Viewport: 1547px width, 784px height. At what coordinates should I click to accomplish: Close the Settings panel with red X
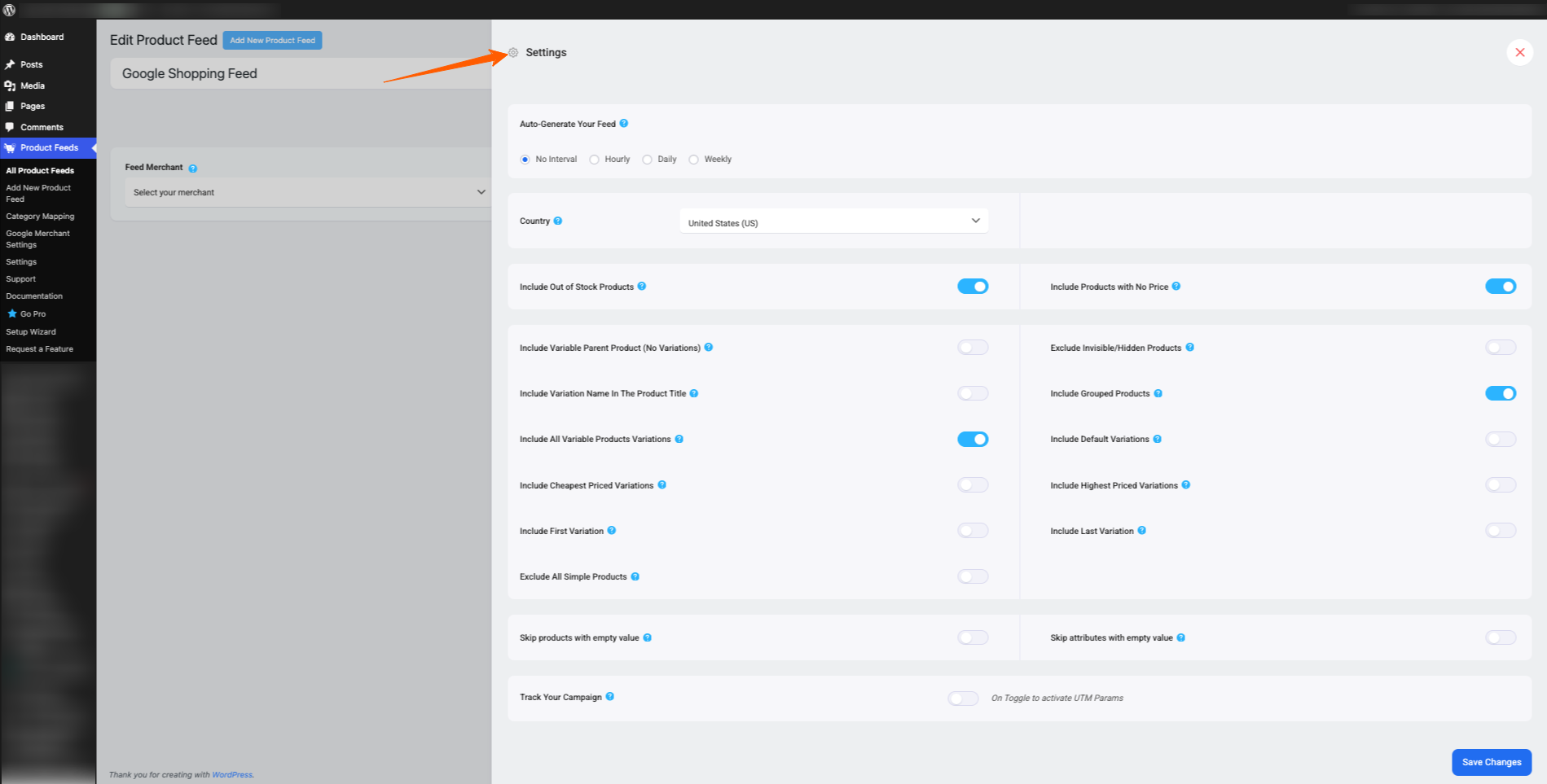coord(1519,52)
